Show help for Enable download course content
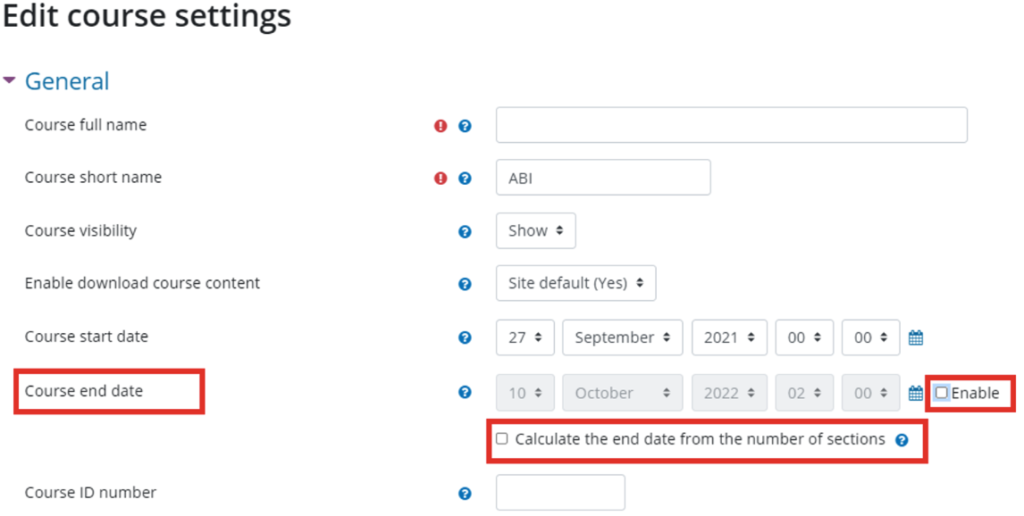This screenshot has height=516, width=1024. (464, 284)
